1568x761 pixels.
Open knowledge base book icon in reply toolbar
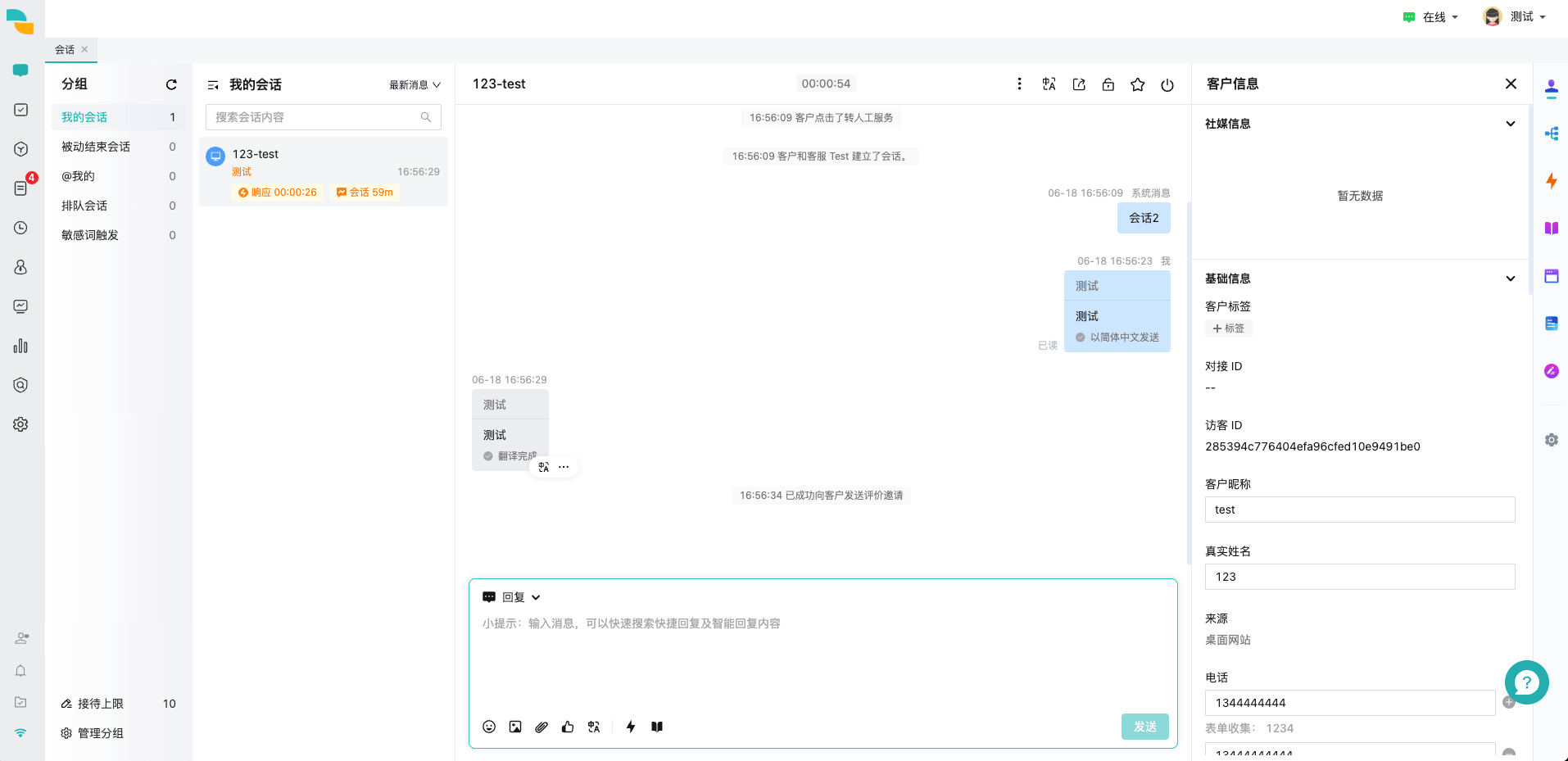[657, 727]
